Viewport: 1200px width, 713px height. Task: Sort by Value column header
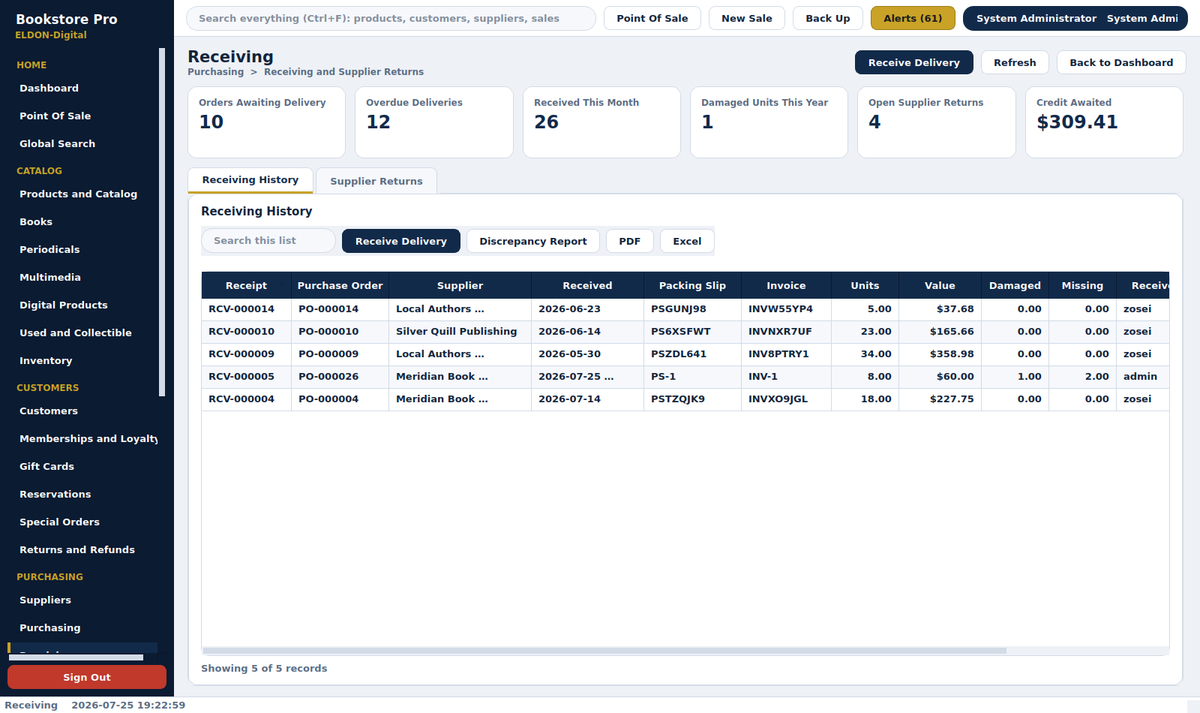pyautogui.click(x=940, y=285)
